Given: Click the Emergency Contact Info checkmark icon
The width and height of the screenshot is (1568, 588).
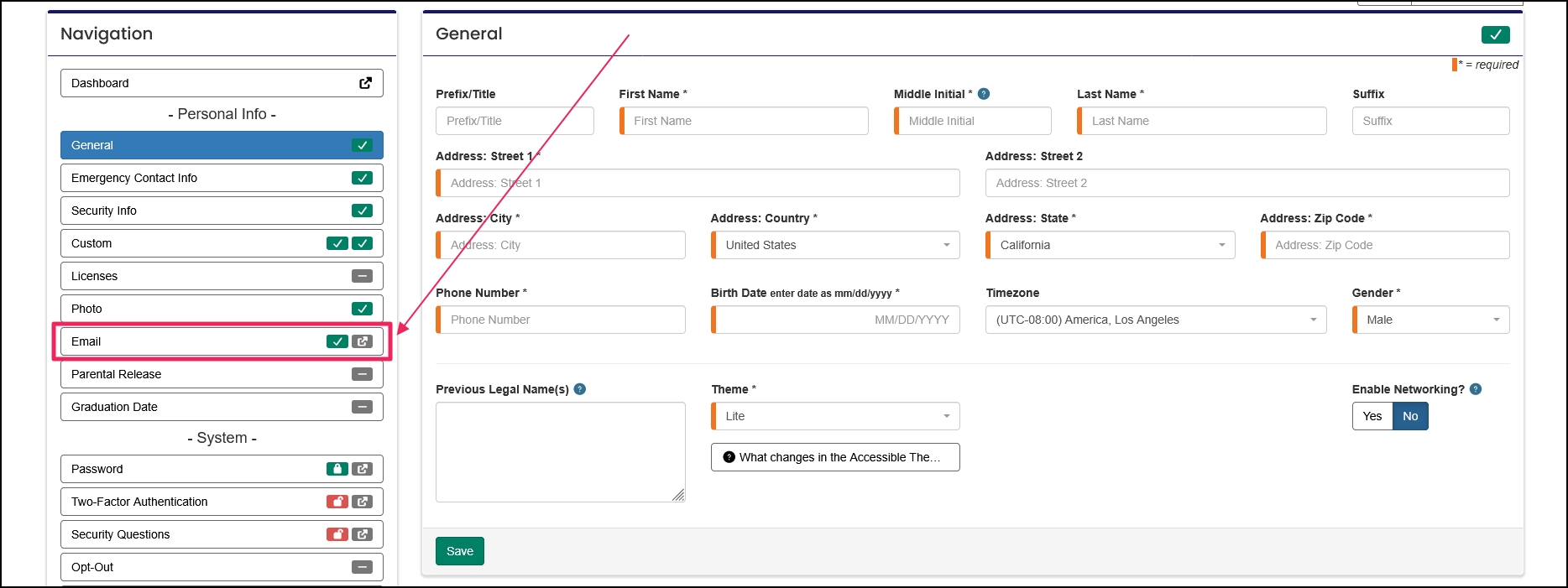Looking at the screenshot, I should [x=362, y=178].
